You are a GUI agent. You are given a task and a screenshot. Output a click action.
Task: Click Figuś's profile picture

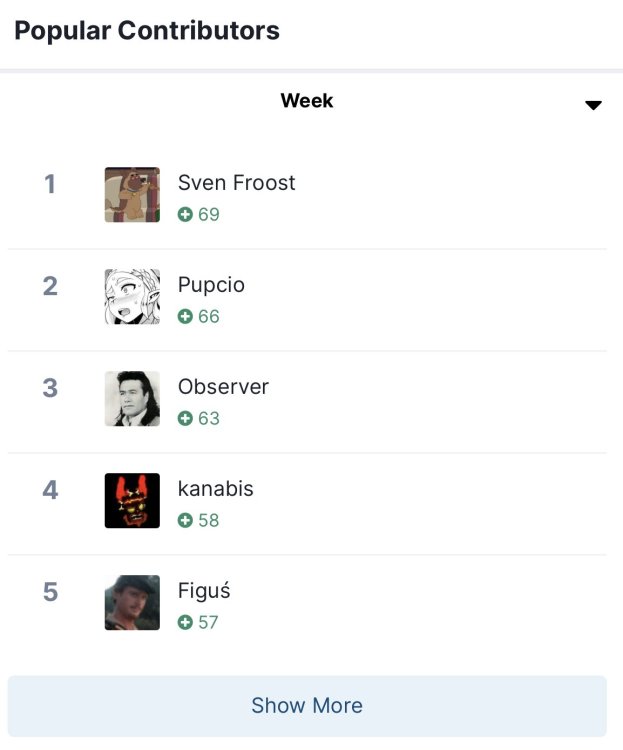point(132,603)
